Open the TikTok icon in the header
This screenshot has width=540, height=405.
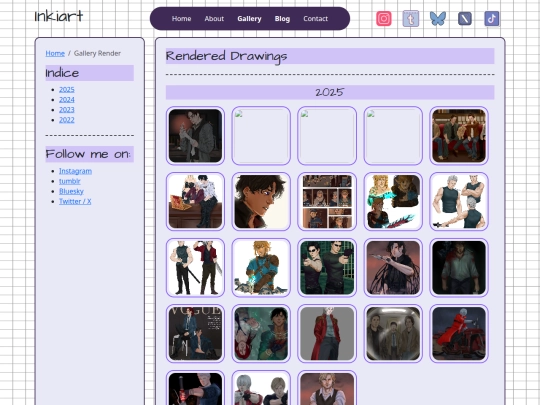[492, 19]
